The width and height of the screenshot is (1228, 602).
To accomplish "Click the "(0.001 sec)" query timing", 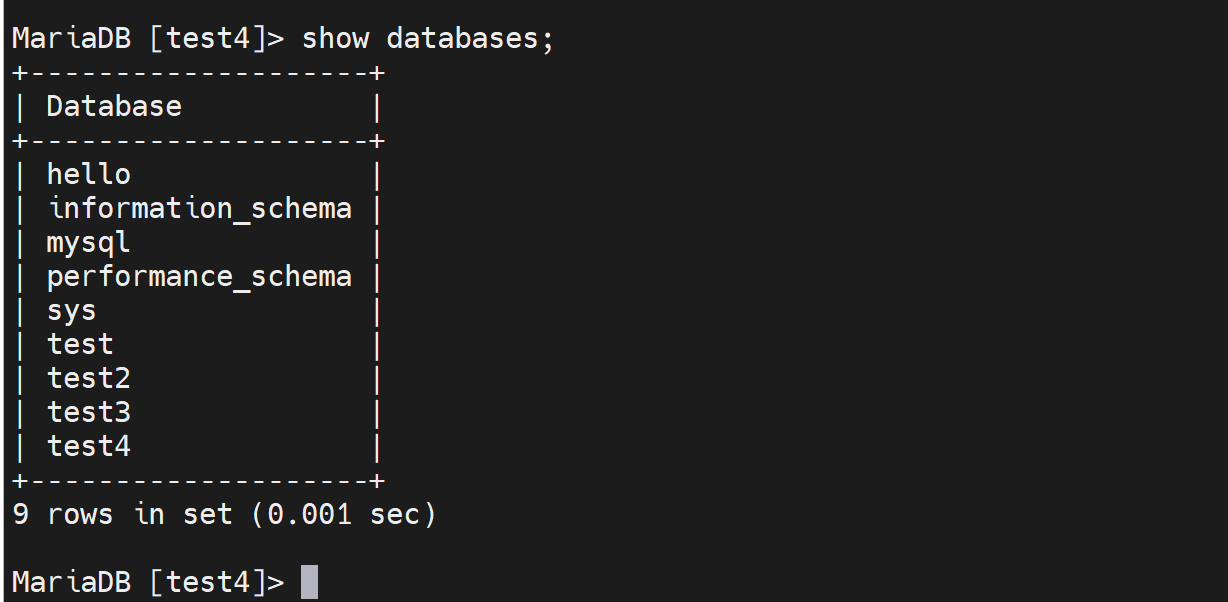I will coord(344,515).
